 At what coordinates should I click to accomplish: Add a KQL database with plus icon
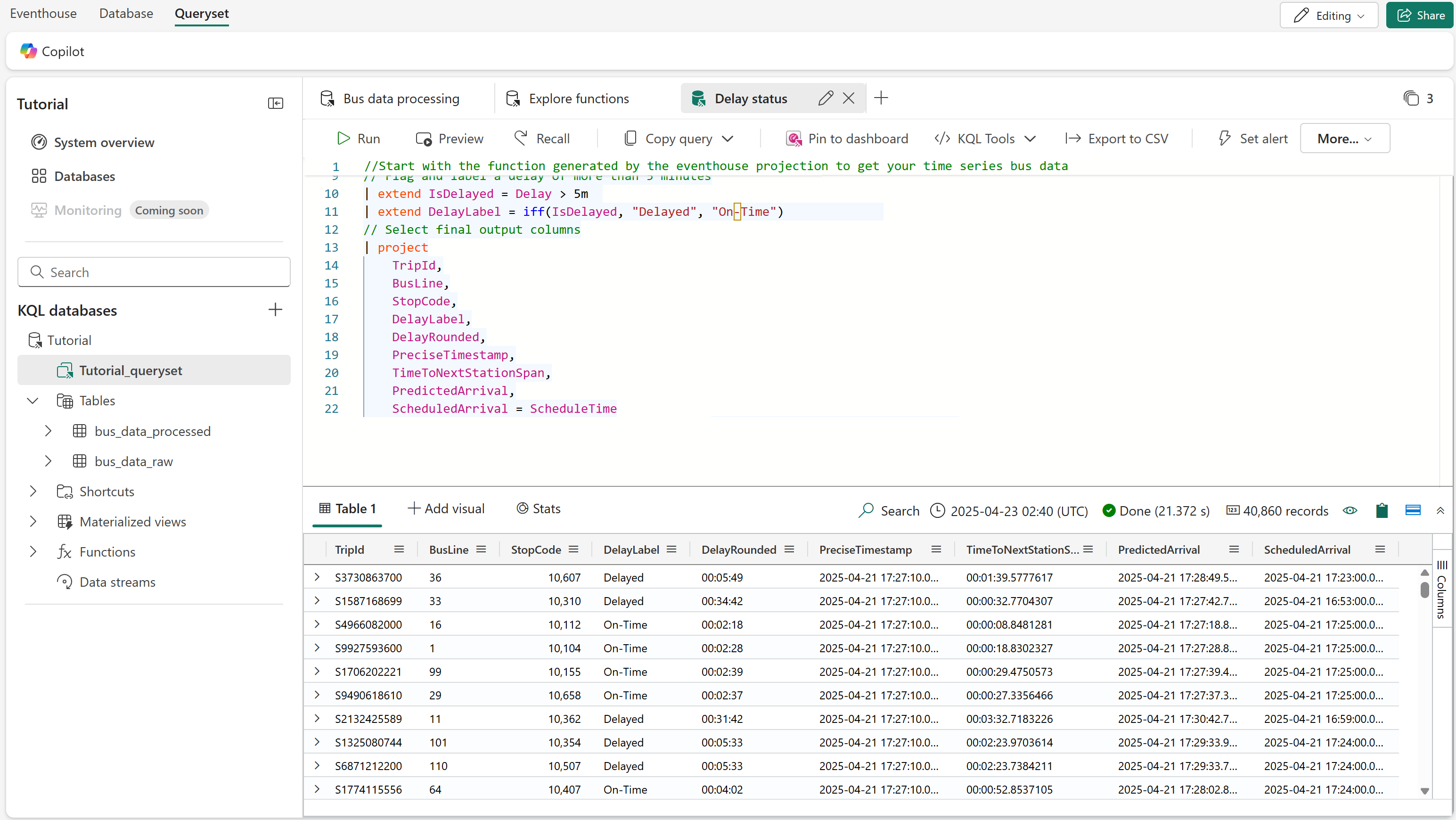[x=275, y=310]
